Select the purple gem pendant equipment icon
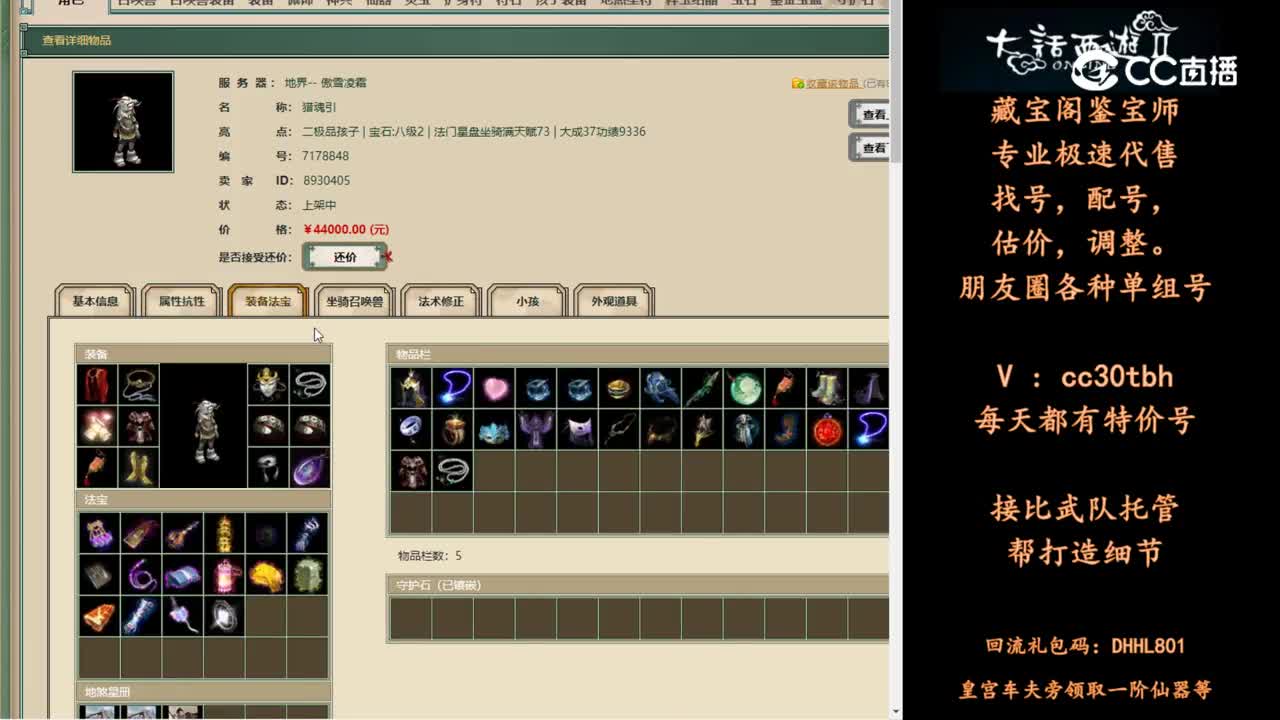The image size is (1280, 720). tap(310, 467)
